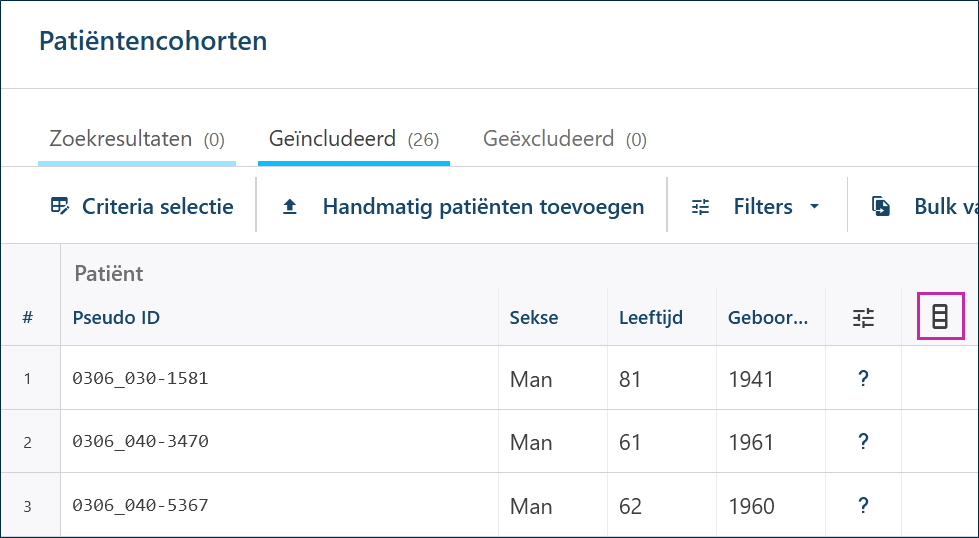
Task: Click the Geboor... column header
Action: click(768, 318)
